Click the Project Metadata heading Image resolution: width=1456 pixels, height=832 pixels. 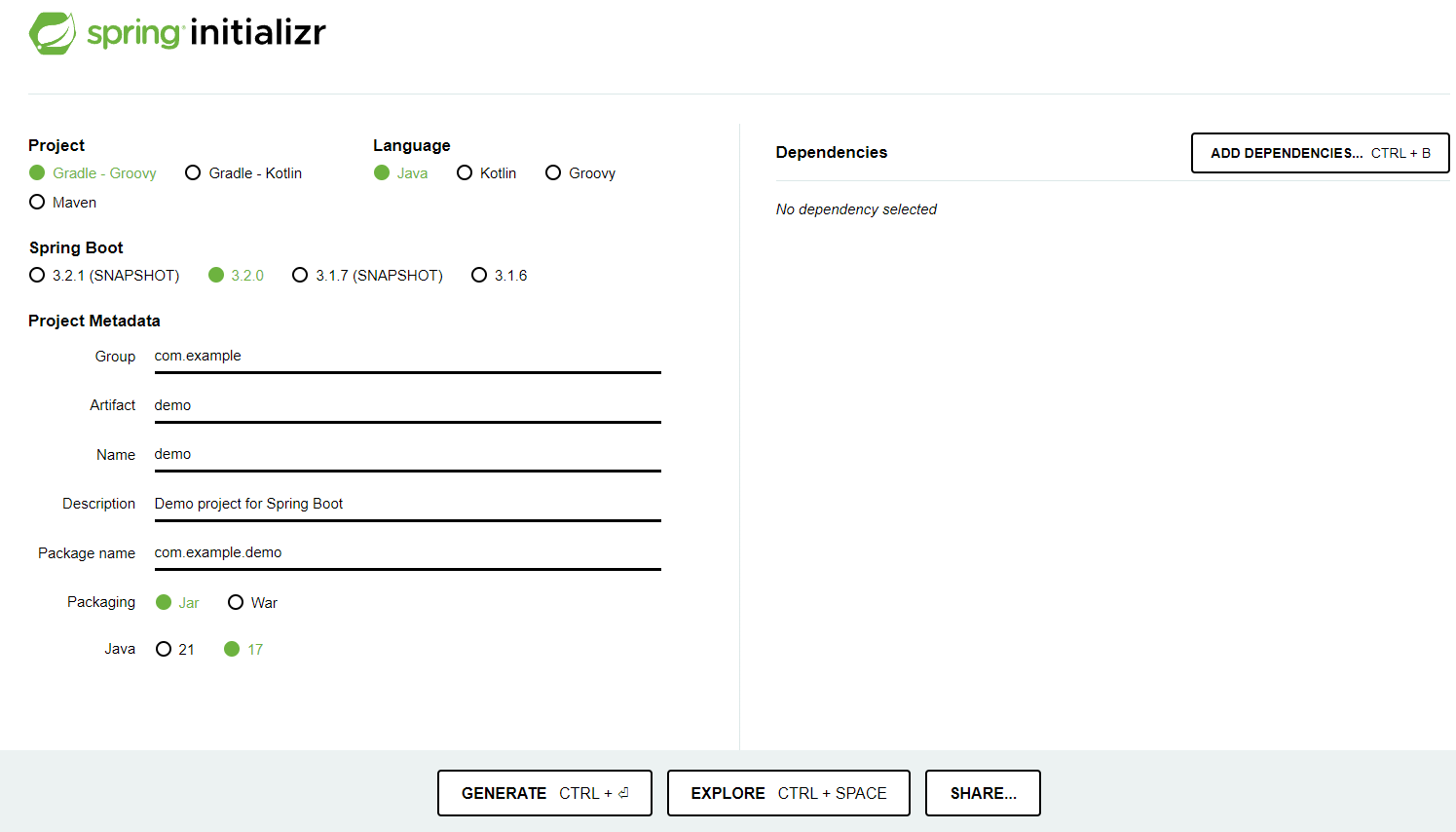[94, 321]
